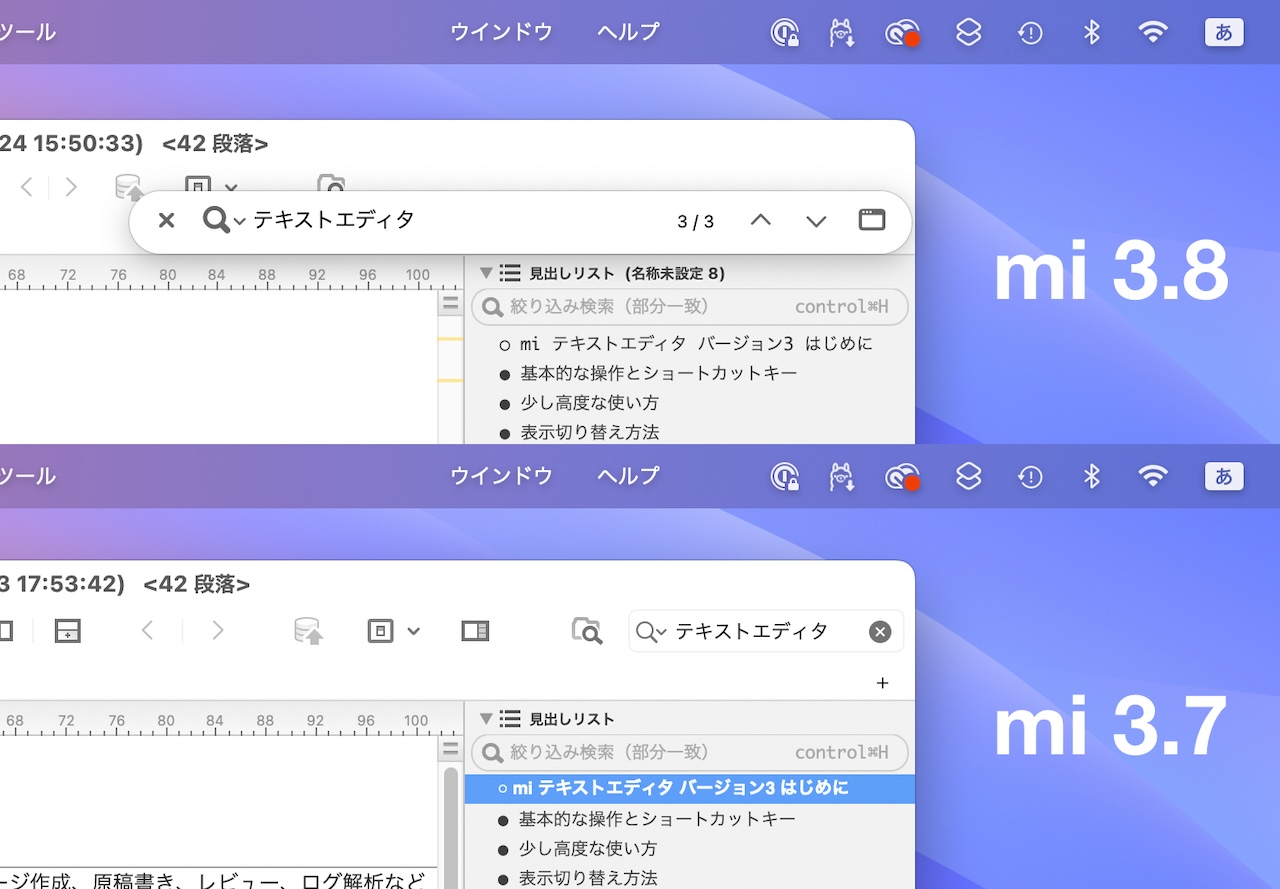Click Bluetooth icon in lower menu bar
The width and height of the screenshot is (1280, 889).
(1092, 477)
